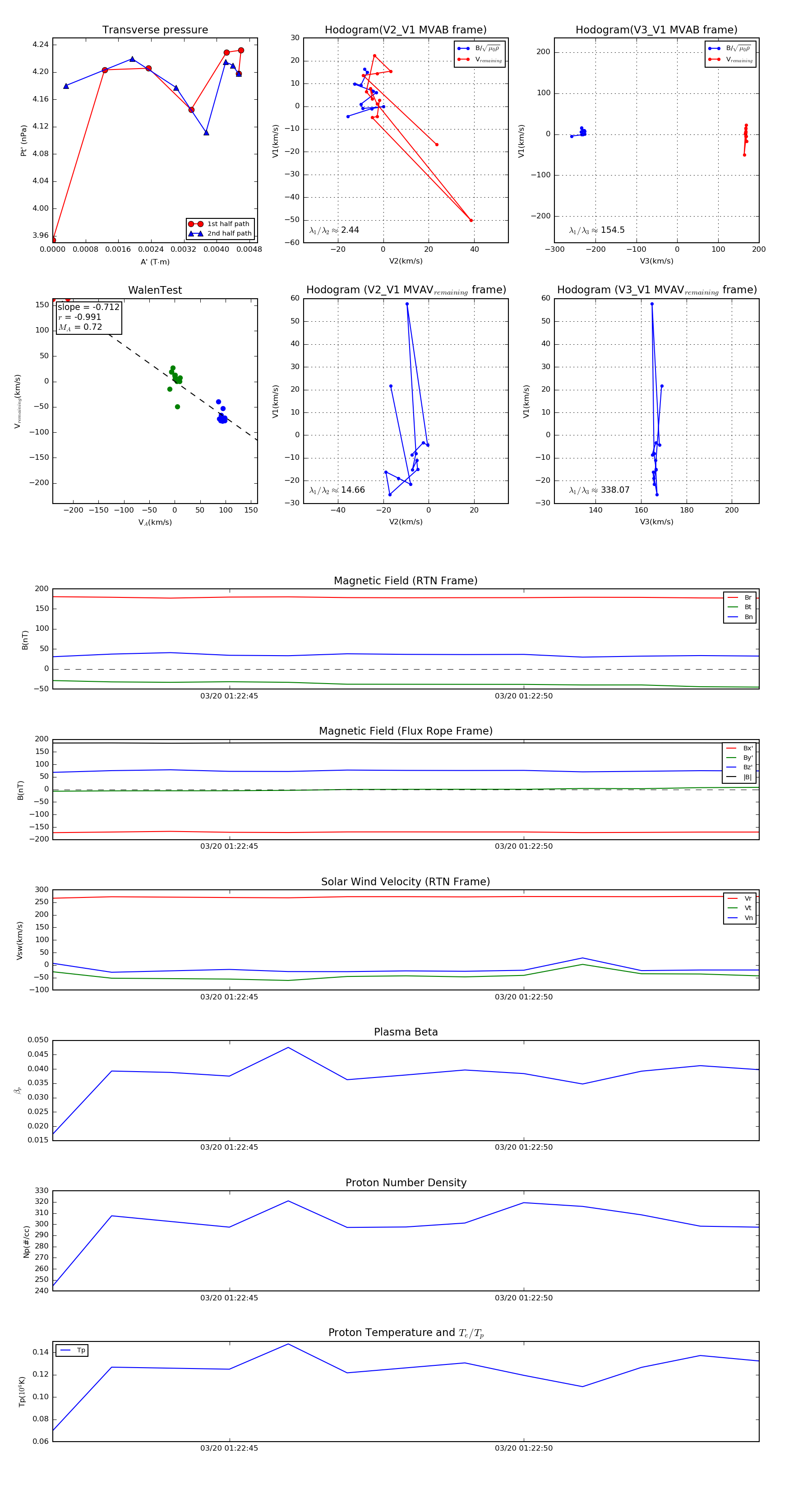Click the 'Proton Number Density' panel title
812x1489 pixels.
[406, 1183]
